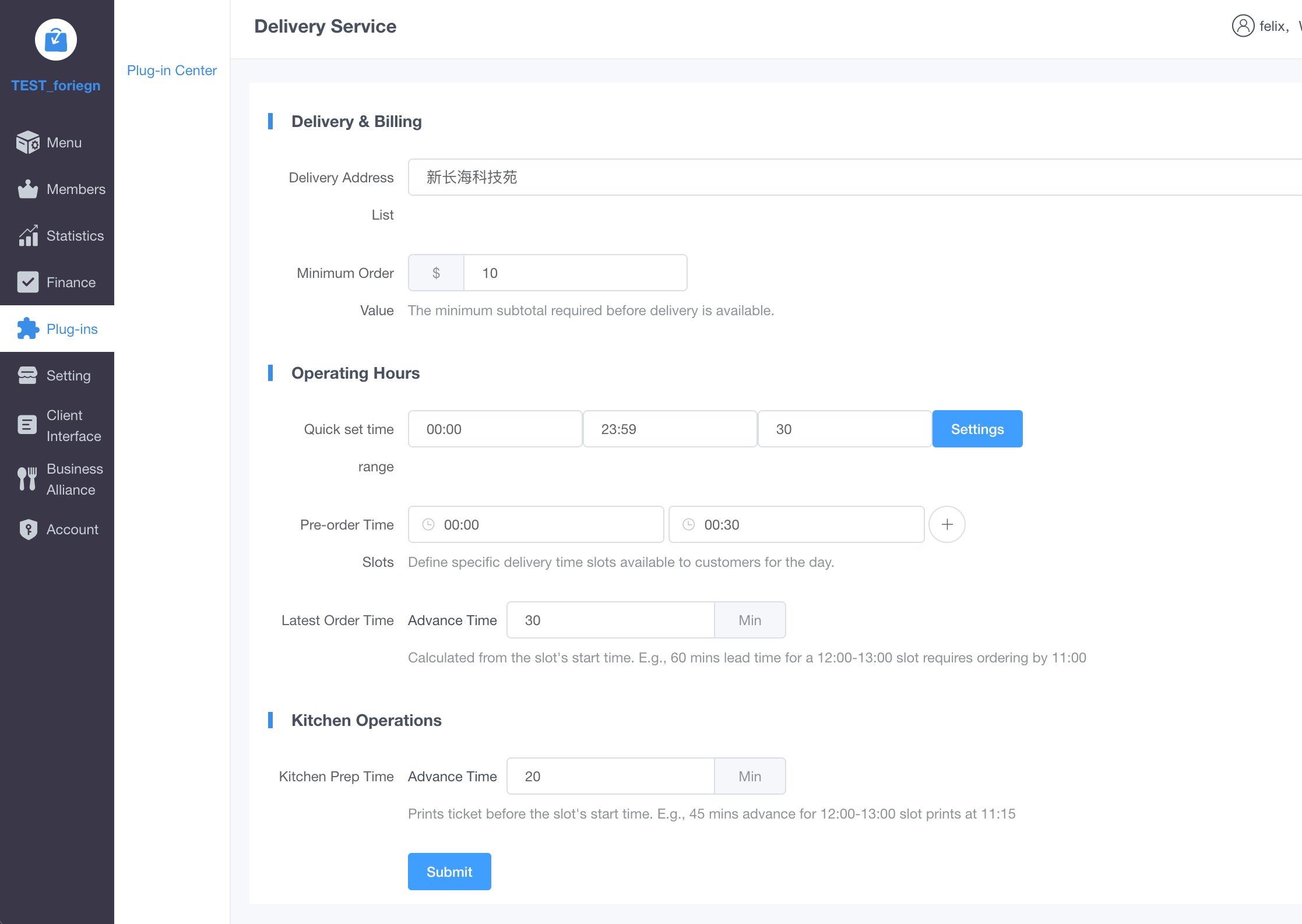This screenshot has width=1302, height=924.
Task: Click the TEST_foriegn store logo icon
Action: (x=56, y=40)
